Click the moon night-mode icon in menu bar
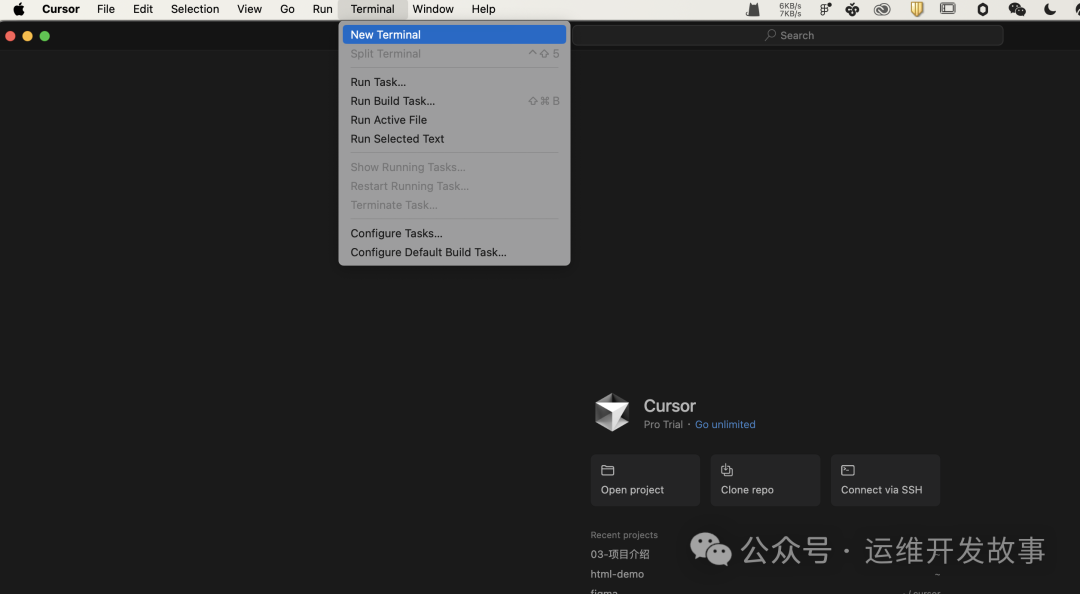The width and height of the screenshot is (1080, 594). pyautogui.click(x=1050, y=9)
